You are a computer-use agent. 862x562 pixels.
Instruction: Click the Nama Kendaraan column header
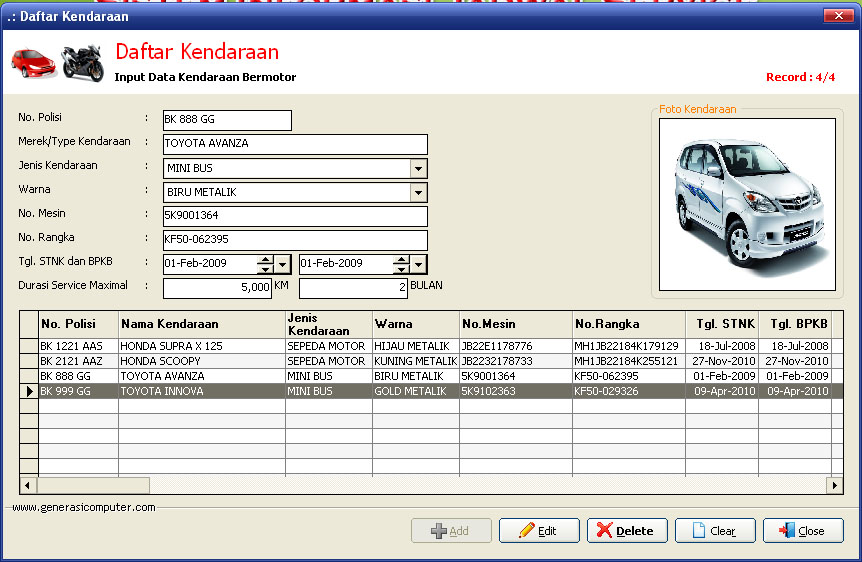[x=201, y=324]
